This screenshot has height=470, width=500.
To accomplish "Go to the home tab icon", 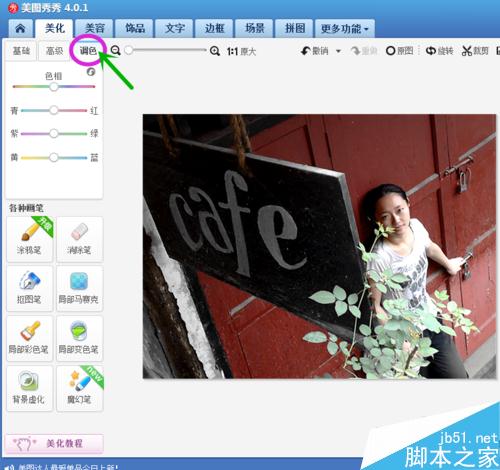I will tap(20, 28).
